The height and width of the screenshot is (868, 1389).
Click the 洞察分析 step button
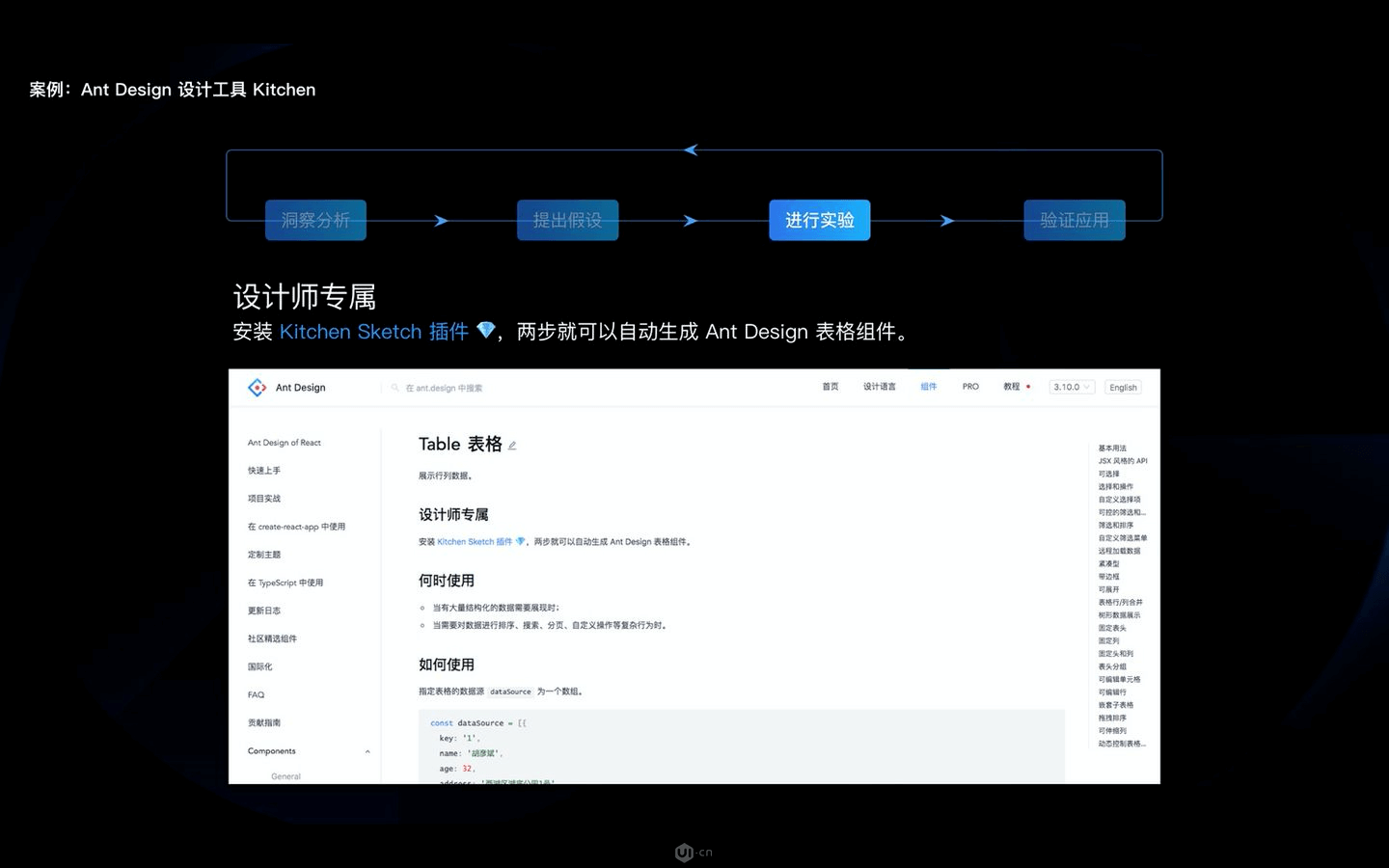tap(315, 220)
